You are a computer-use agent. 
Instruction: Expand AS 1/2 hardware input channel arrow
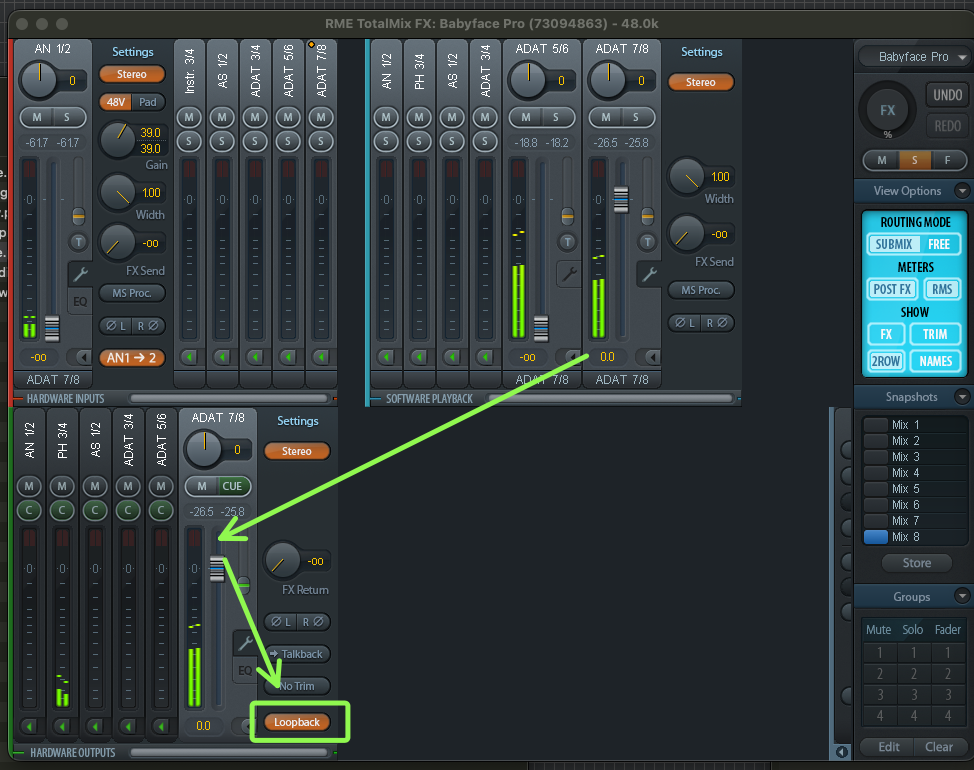222,357
